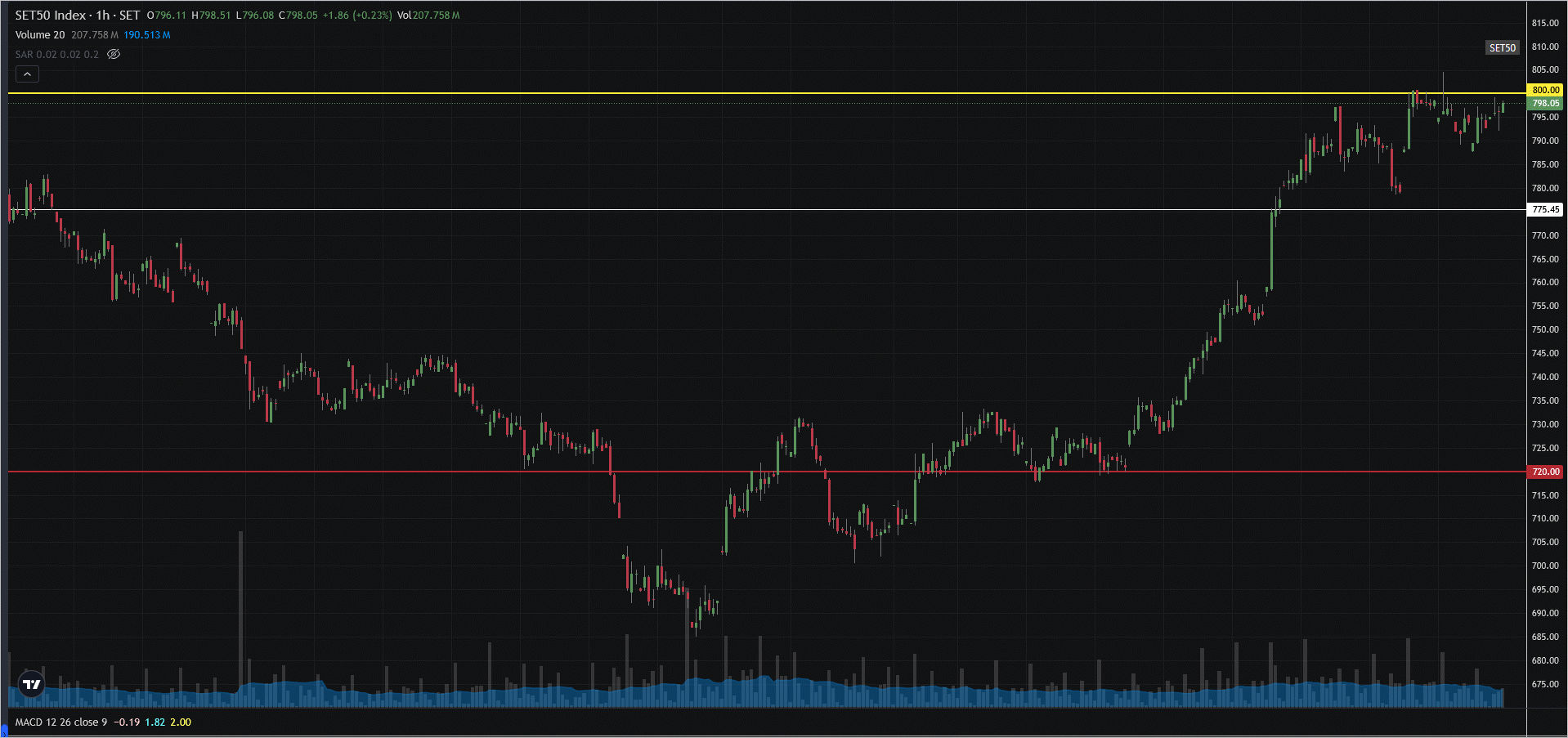Screen dimensions: 1568x738
Task: Click the high value H798.51
Action: [211, 16]
